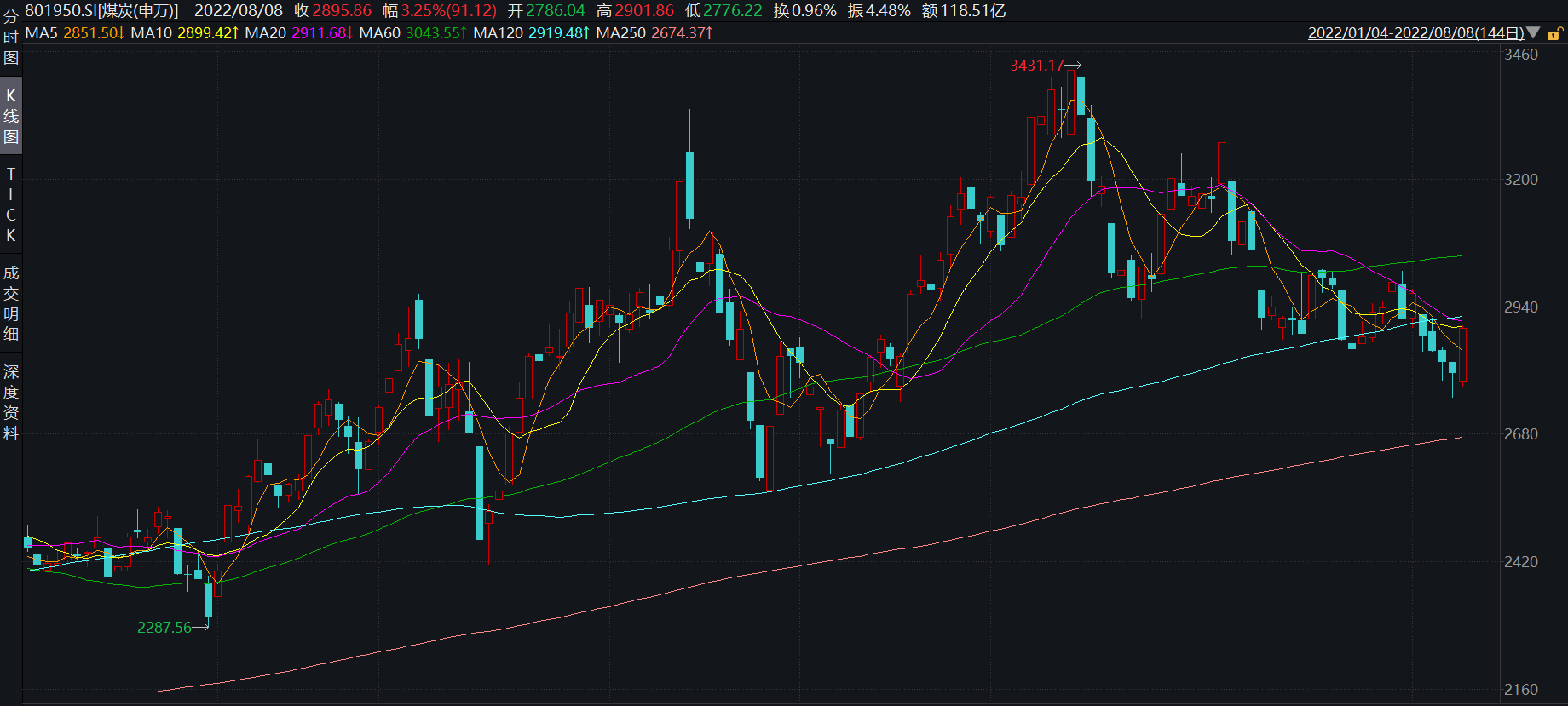The height and width of the screenshot is (706, 1568).
Task: Click the MA20 2911.68 indicator label
Action: click(299, 33)
